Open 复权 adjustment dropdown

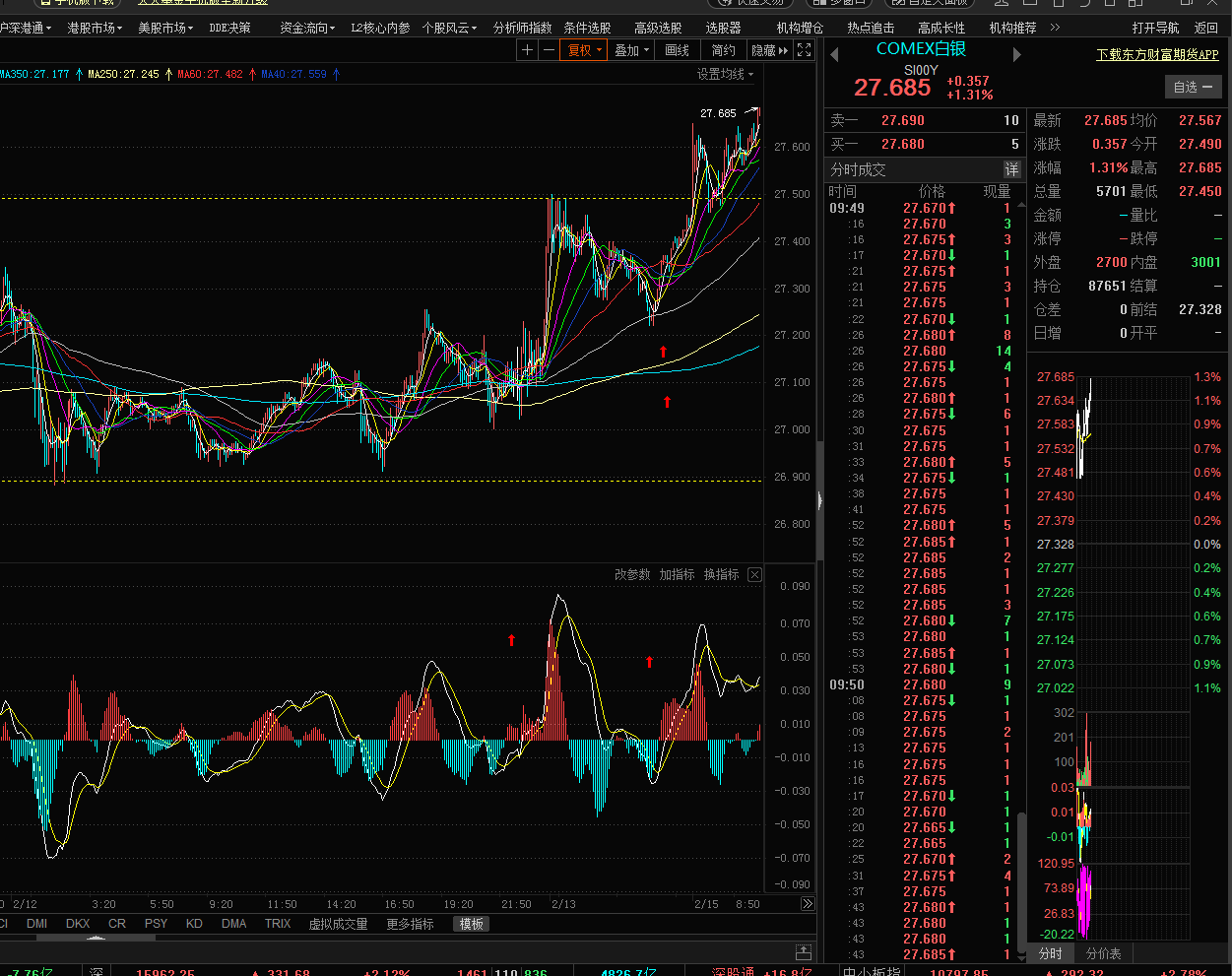coord(584,50)
